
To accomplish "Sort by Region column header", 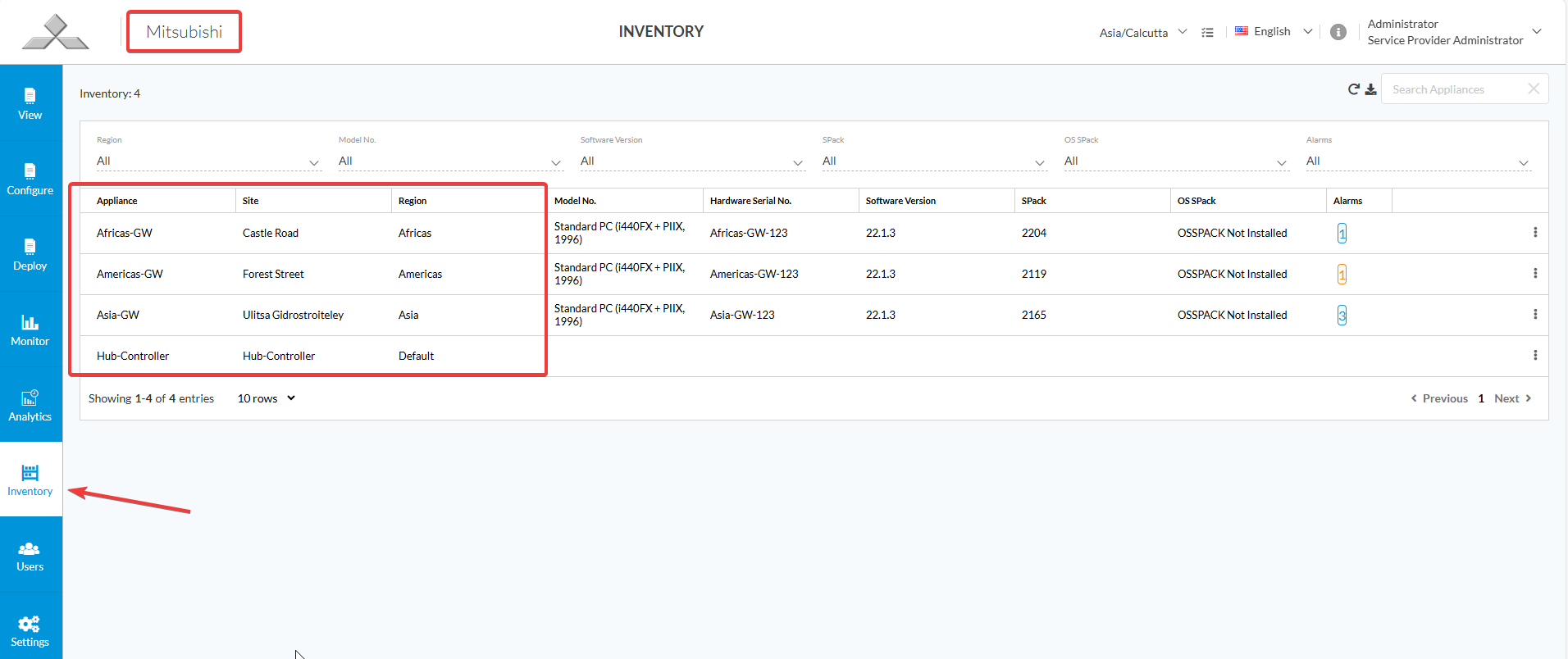I will (413, 201).
